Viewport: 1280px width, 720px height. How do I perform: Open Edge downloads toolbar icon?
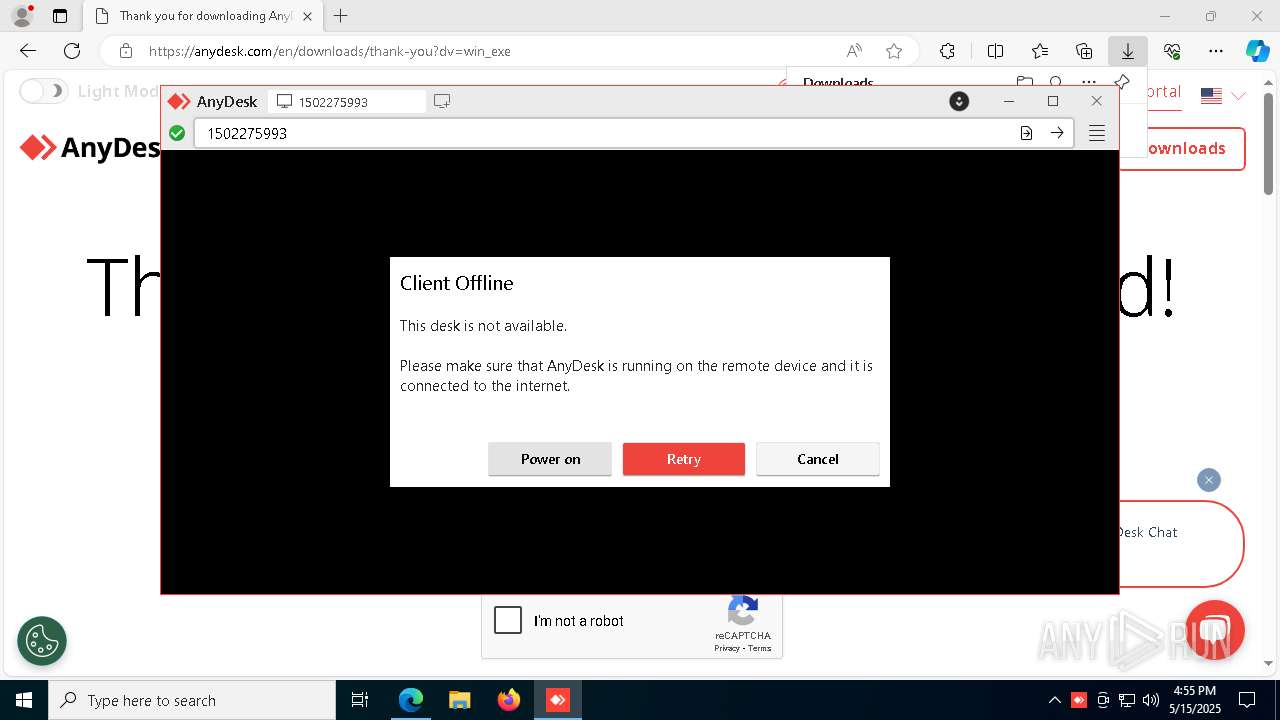click(x=1127, y=51)
